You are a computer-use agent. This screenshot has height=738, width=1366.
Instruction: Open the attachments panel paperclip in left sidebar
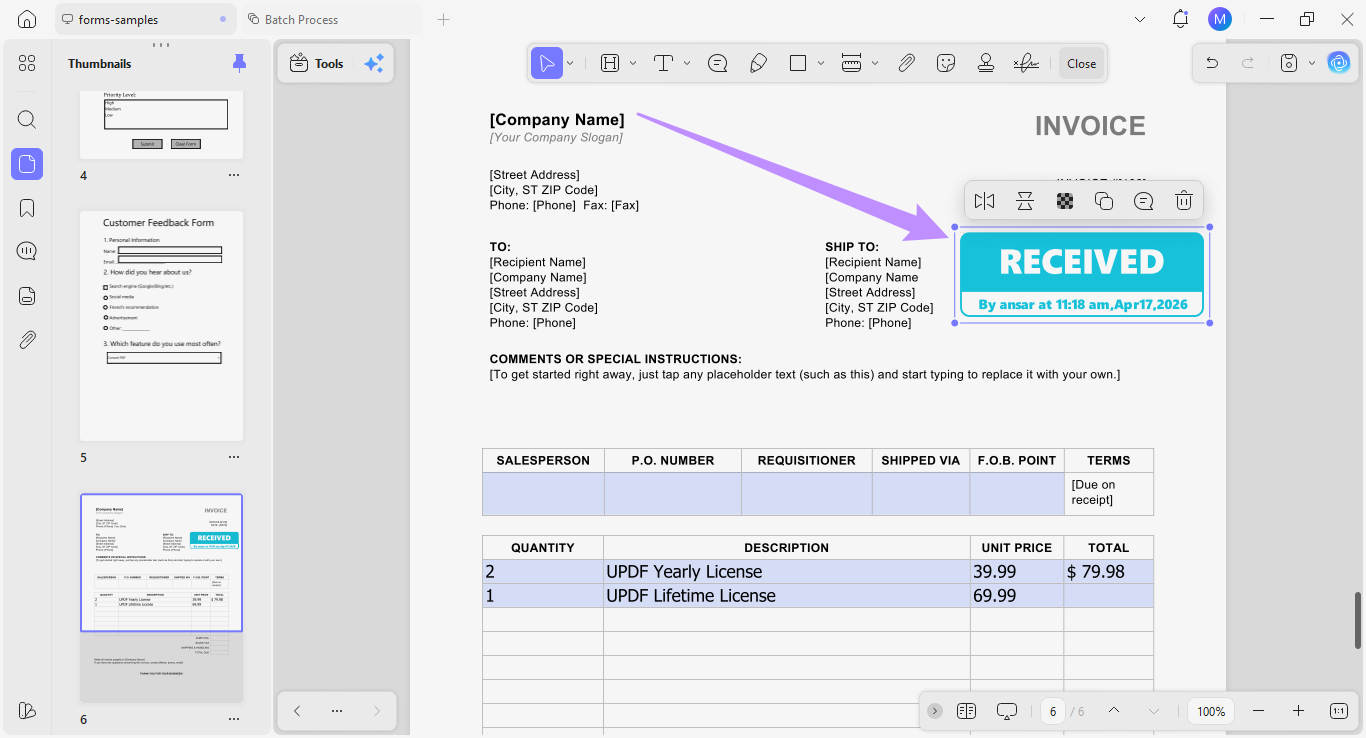pos(27,340)
